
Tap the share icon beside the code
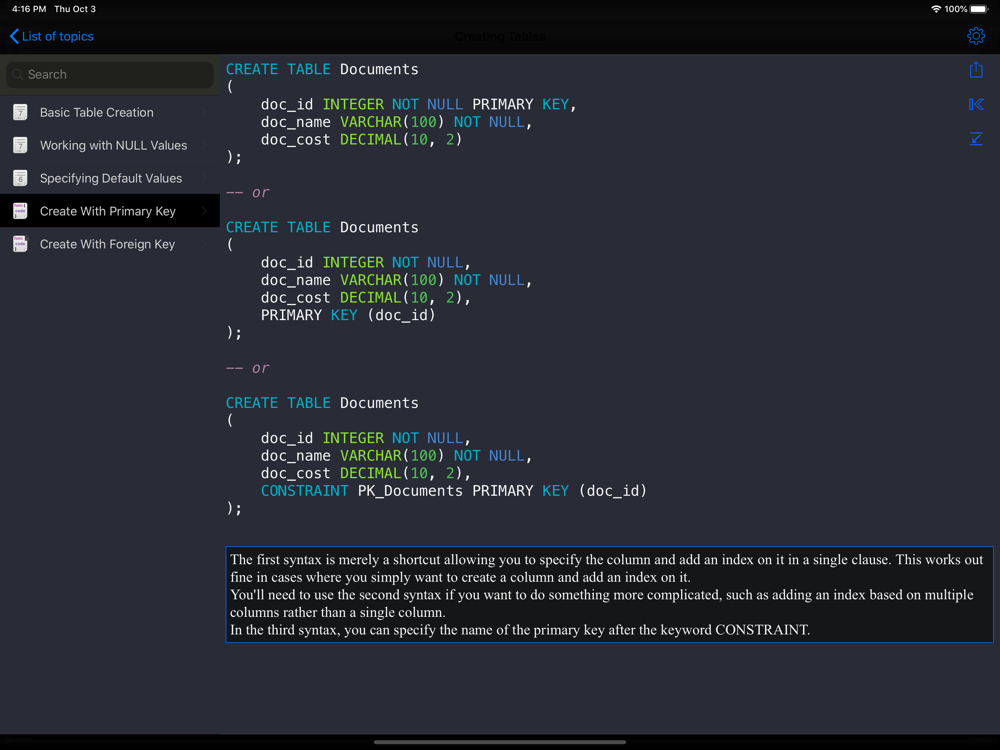[x=976, y=70]
